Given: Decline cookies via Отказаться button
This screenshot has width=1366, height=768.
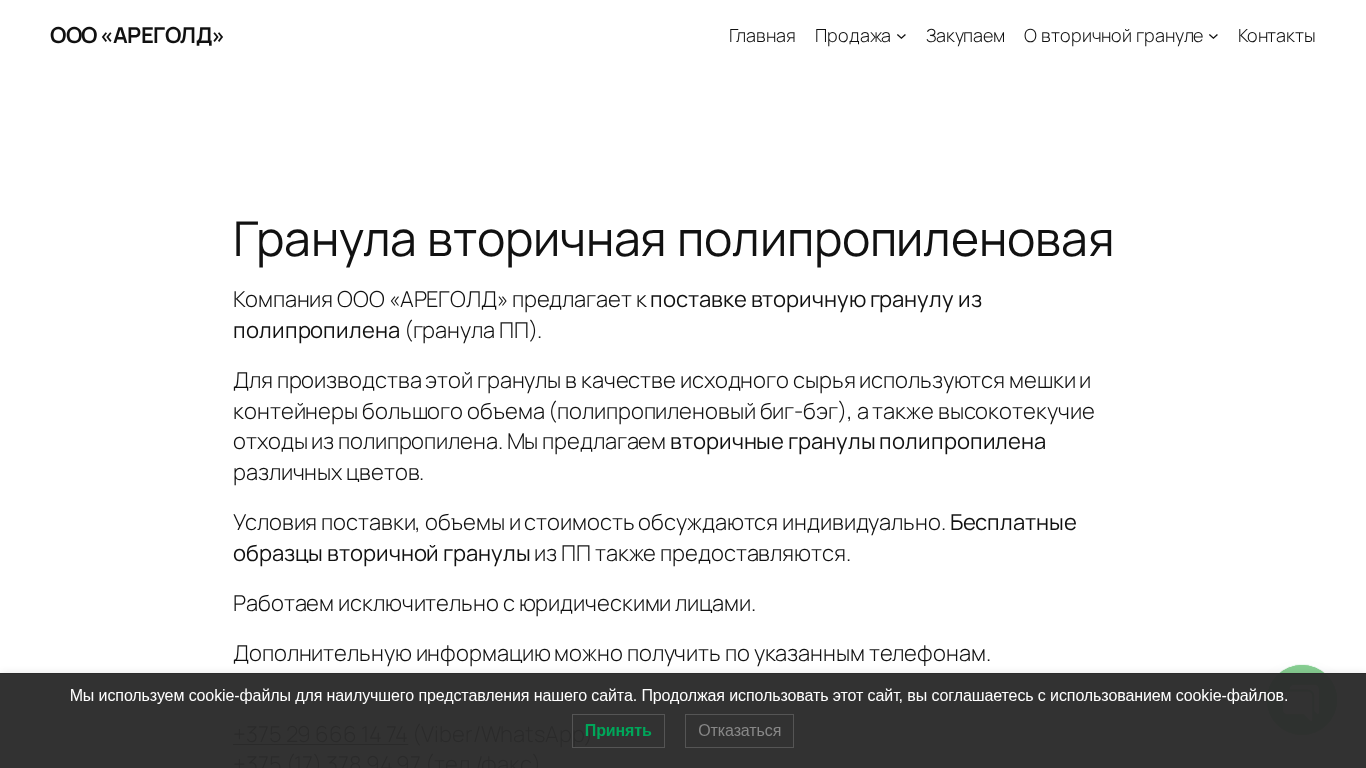Looking at the screenshot, I should 739,731.
